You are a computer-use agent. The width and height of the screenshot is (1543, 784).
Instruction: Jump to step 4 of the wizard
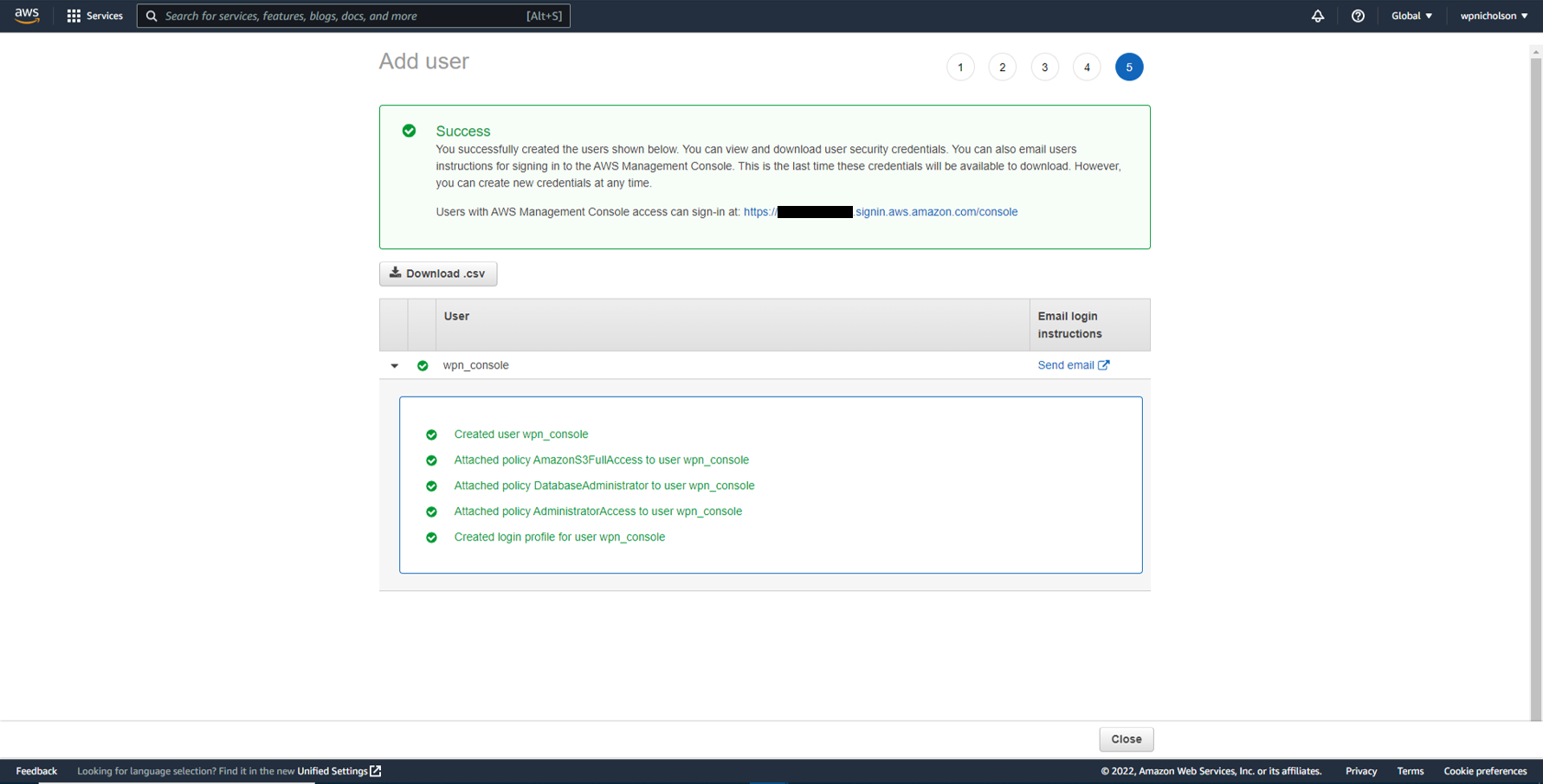1086,67
